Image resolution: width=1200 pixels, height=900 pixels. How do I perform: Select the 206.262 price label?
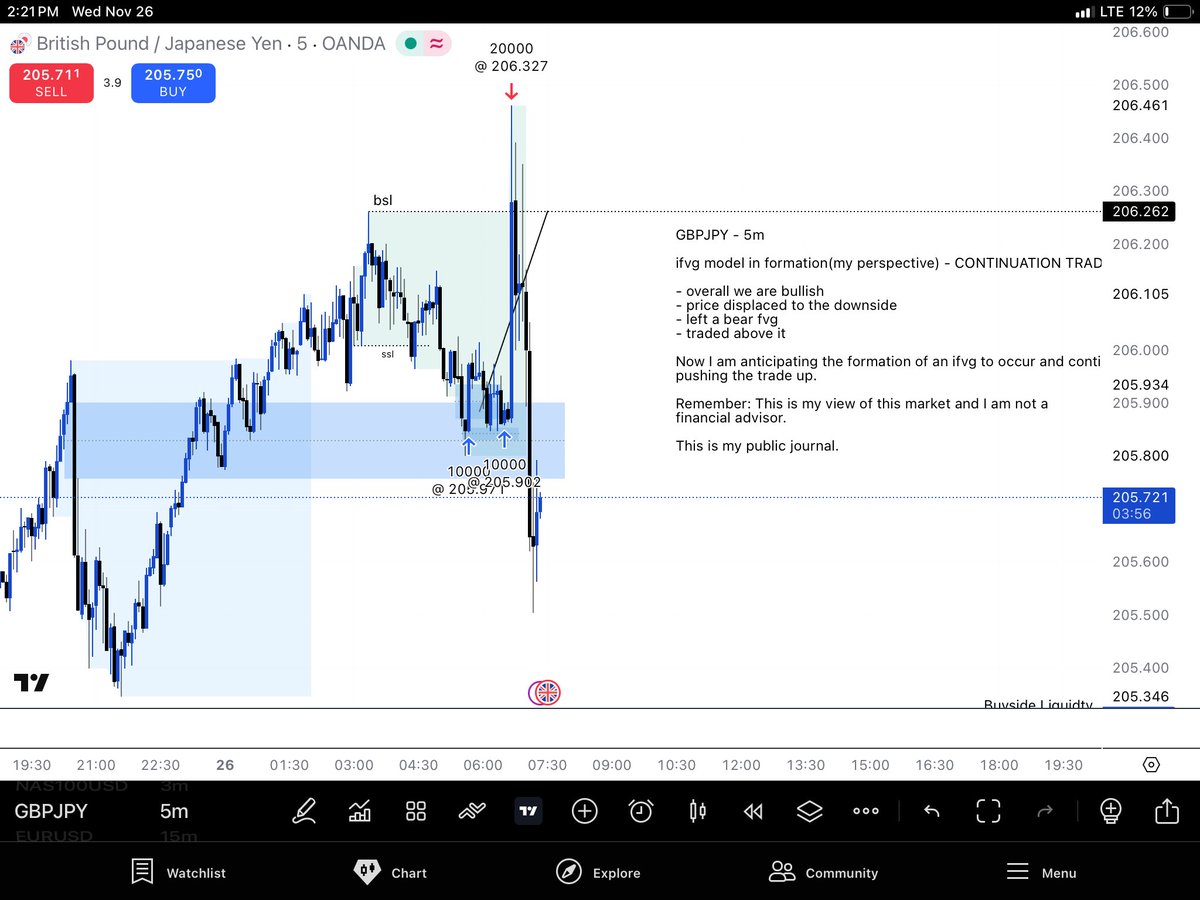point(1138,212)
